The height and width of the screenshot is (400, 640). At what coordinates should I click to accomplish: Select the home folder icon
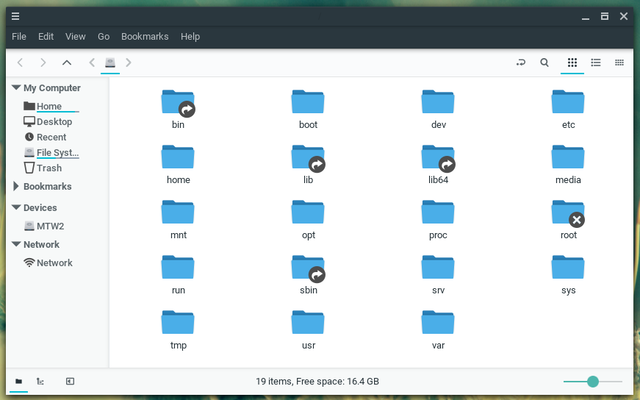178,157
